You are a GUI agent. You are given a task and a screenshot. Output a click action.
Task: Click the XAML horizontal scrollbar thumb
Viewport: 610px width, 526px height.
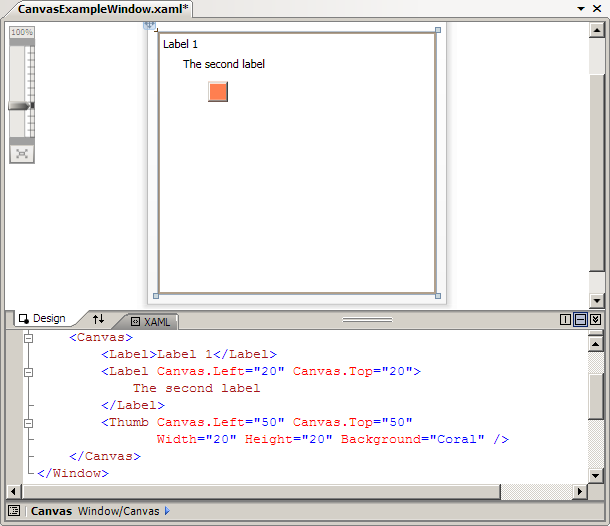(261, 491)
